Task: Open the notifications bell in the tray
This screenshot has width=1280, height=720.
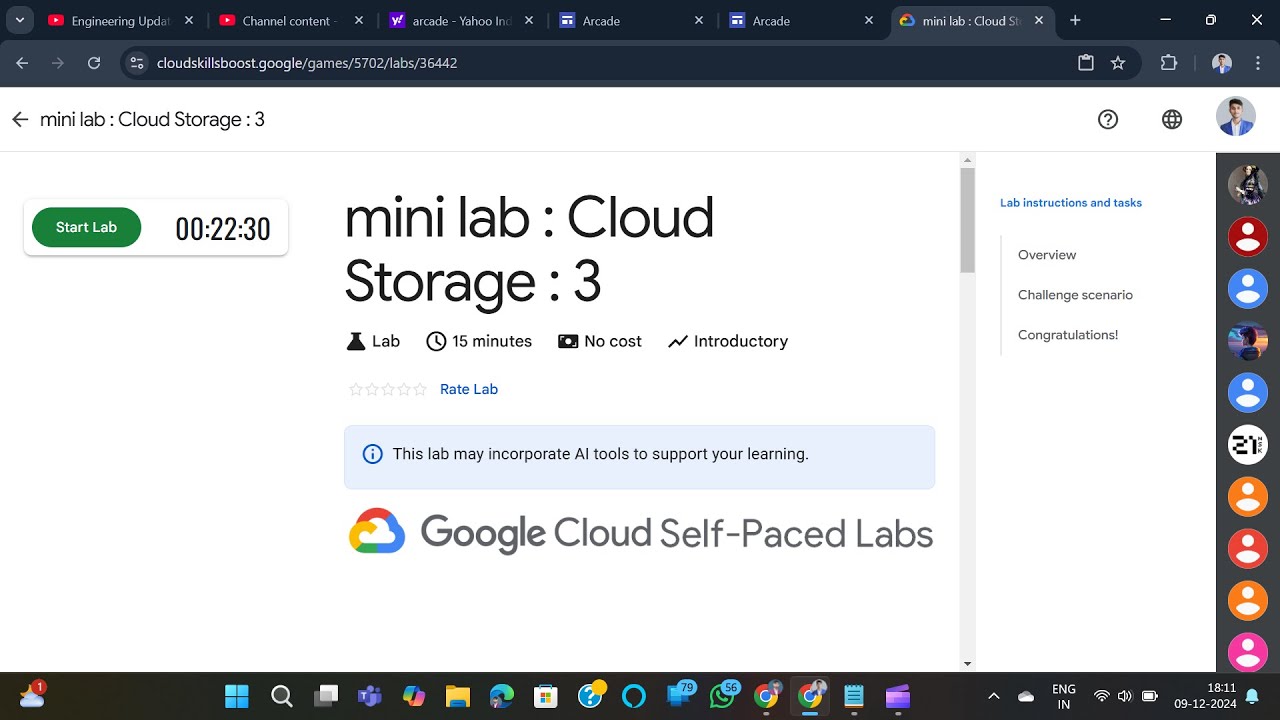Action: tap(1252, 696)
